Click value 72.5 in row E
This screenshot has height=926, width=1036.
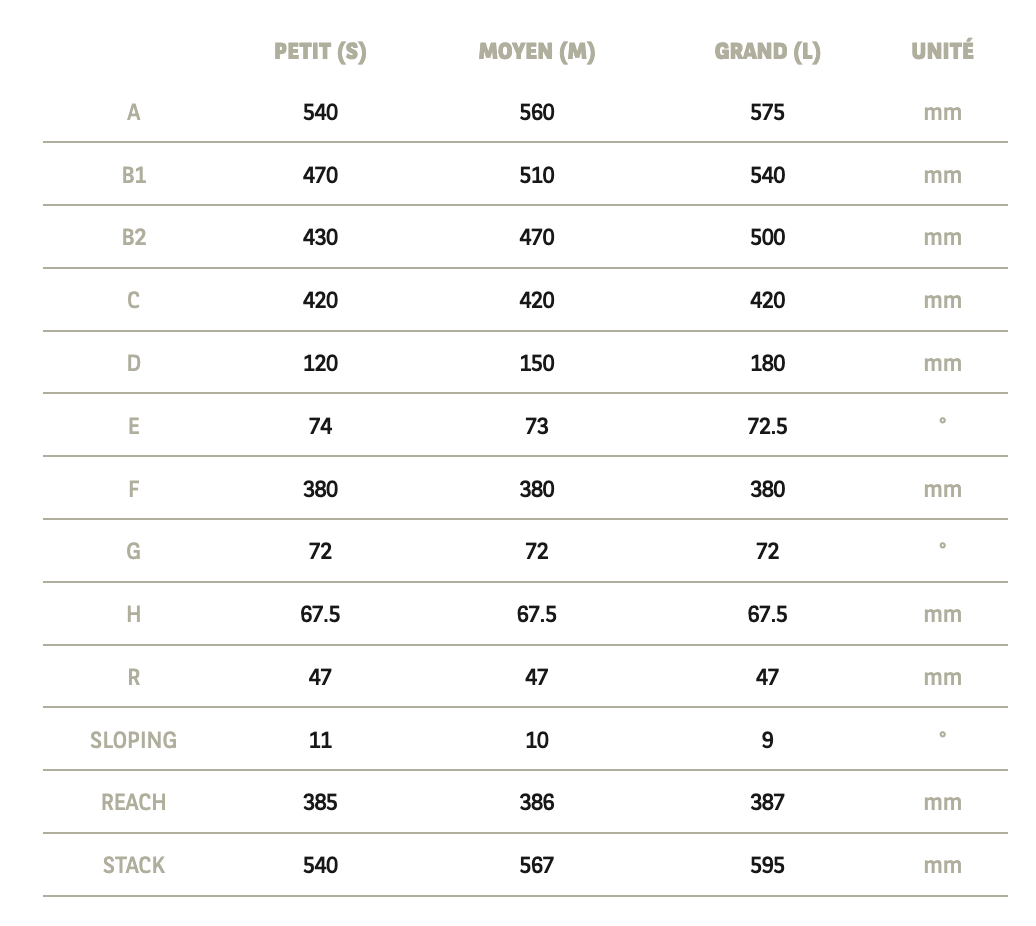tap(767, 426)
